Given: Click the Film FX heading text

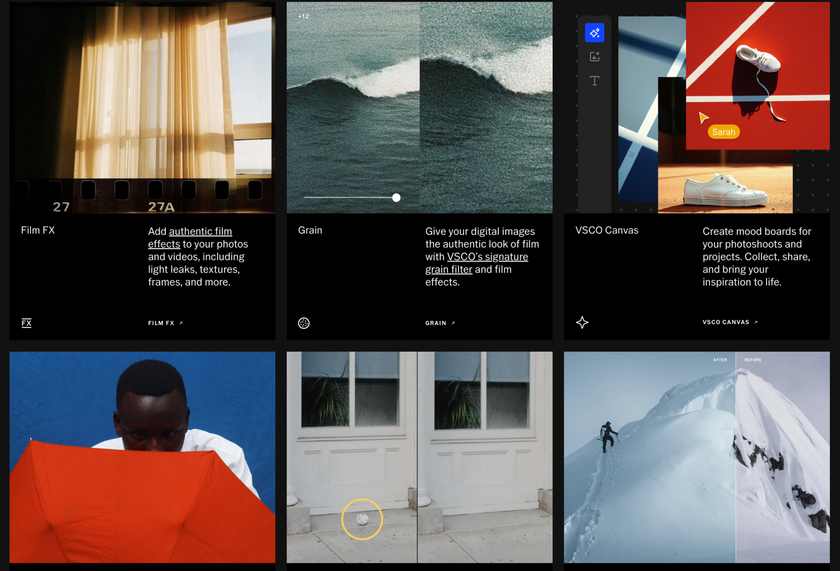Looking at the screenshot, I should 38,230.
